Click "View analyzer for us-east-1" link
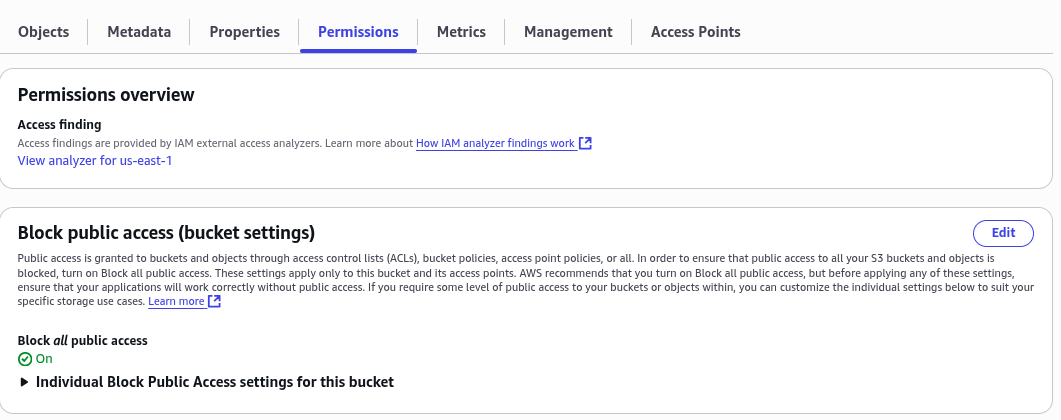 tap(95, 160)
